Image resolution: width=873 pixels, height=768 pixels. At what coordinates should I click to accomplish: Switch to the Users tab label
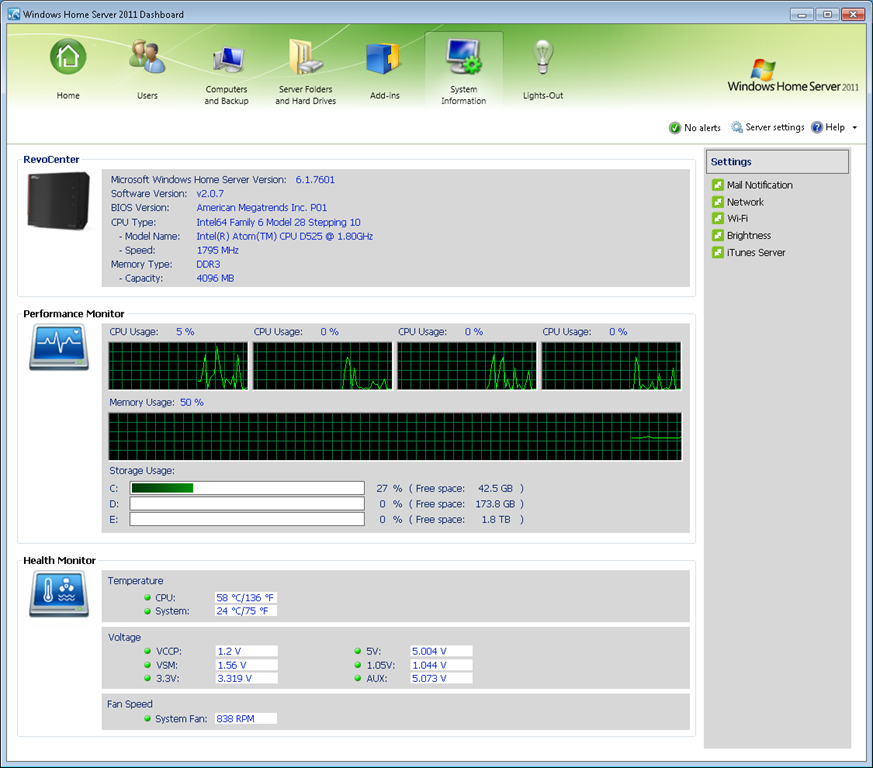click(x=148, y=96)
